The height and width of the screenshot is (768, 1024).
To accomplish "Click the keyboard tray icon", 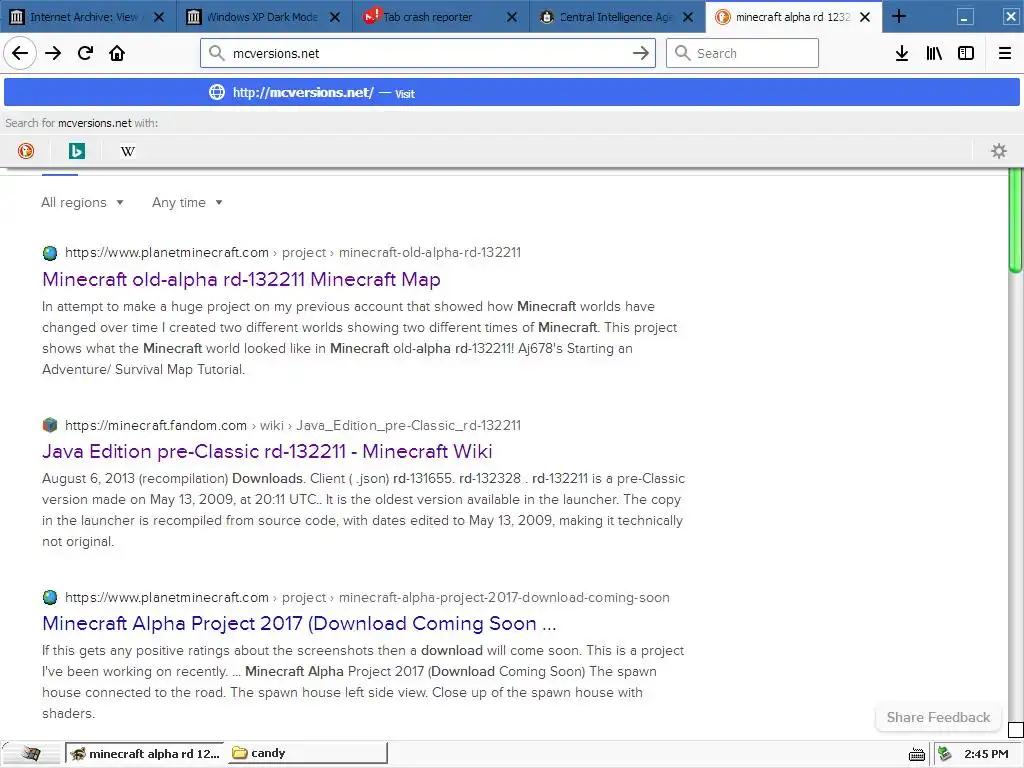I will pos(917,755).
